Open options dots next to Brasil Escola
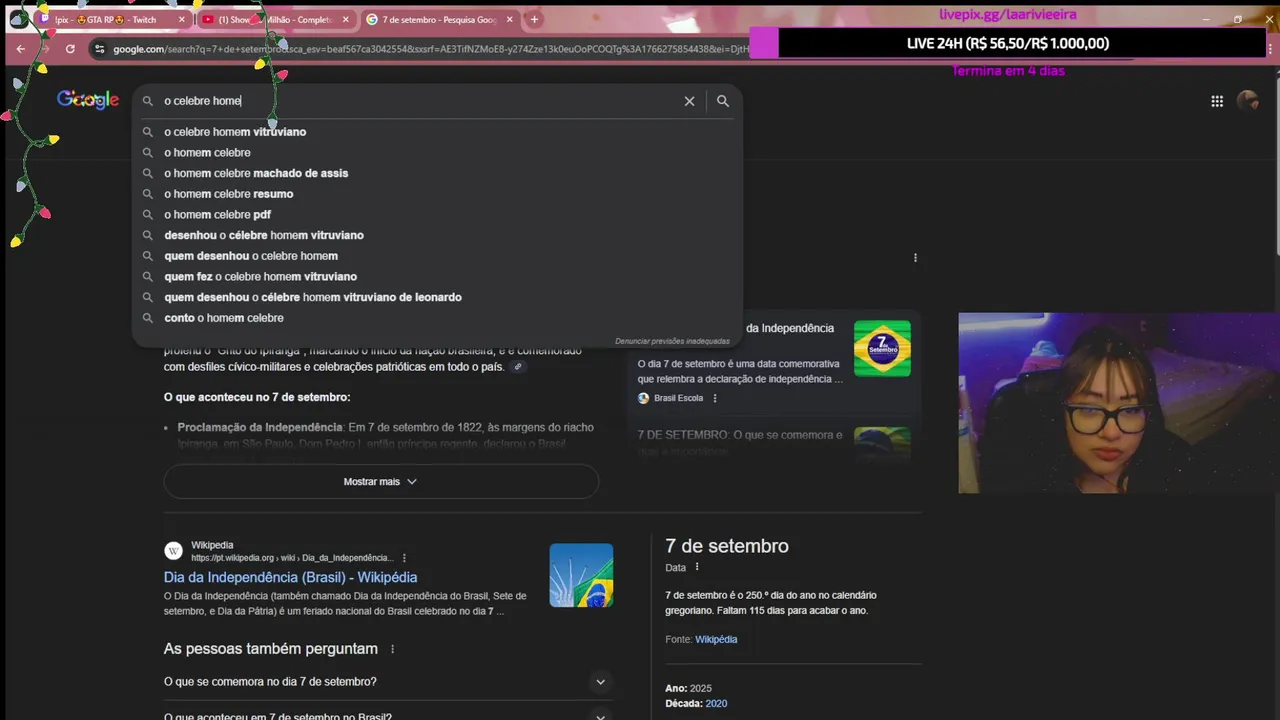The width and height of the screenshot is (1280, 720). pos(714,398)
